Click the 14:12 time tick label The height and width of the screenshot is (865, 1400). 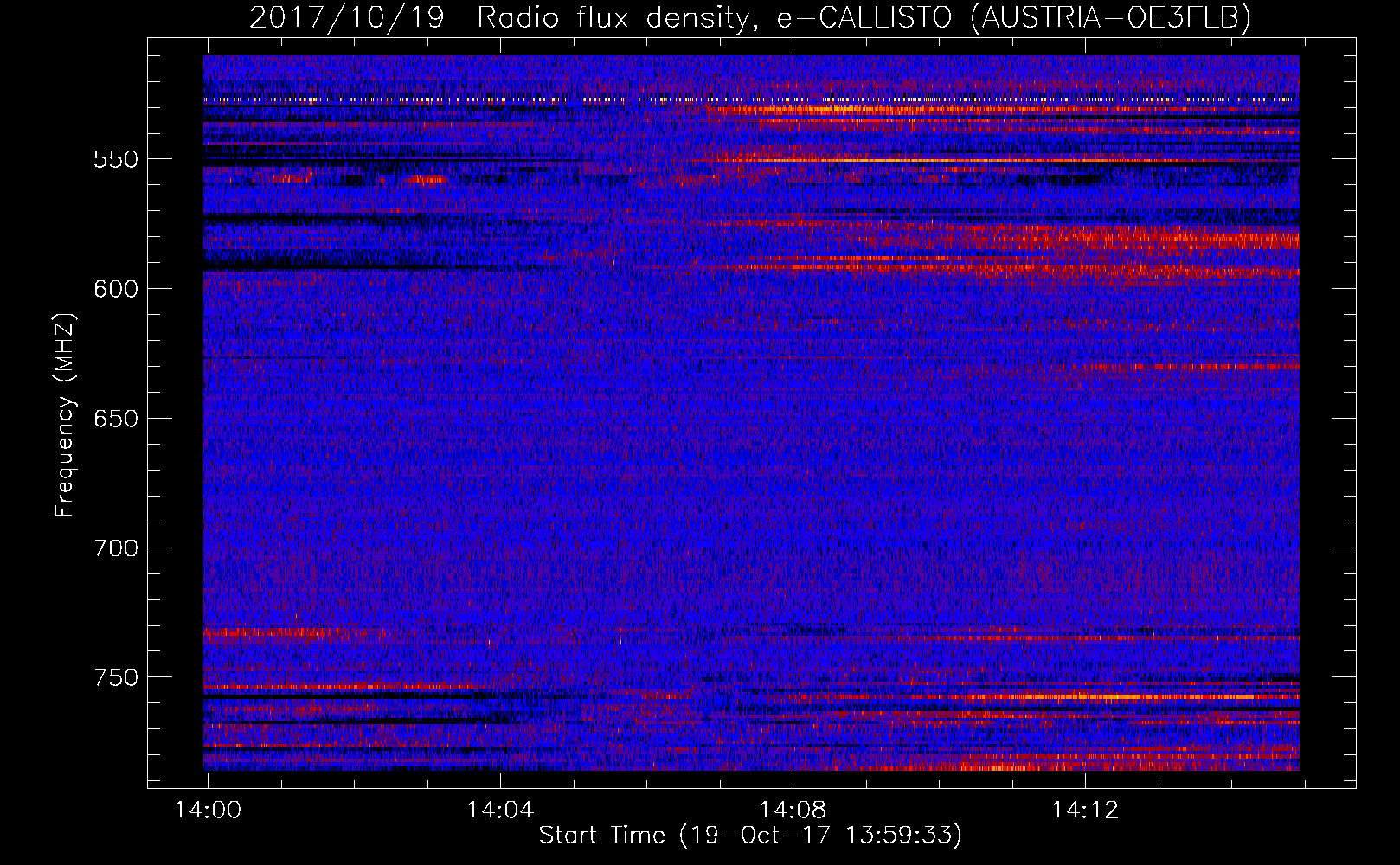[x=1085, y=811]
